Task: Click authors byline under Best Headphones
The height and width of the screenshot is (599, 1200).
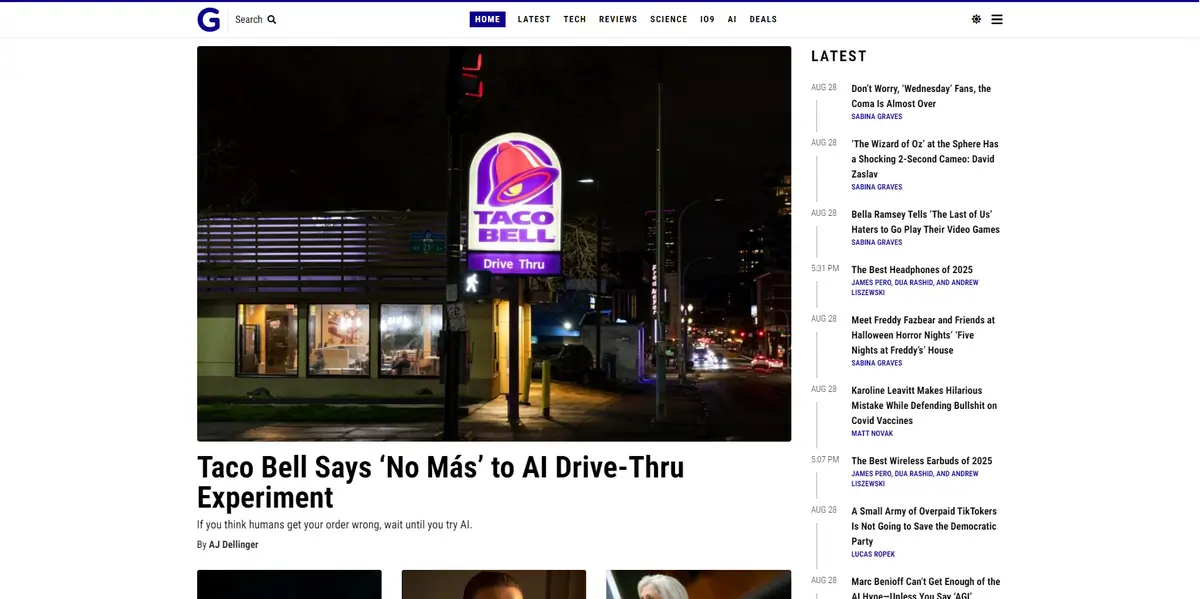Action: pyautogui.click(x=915, y=288)
